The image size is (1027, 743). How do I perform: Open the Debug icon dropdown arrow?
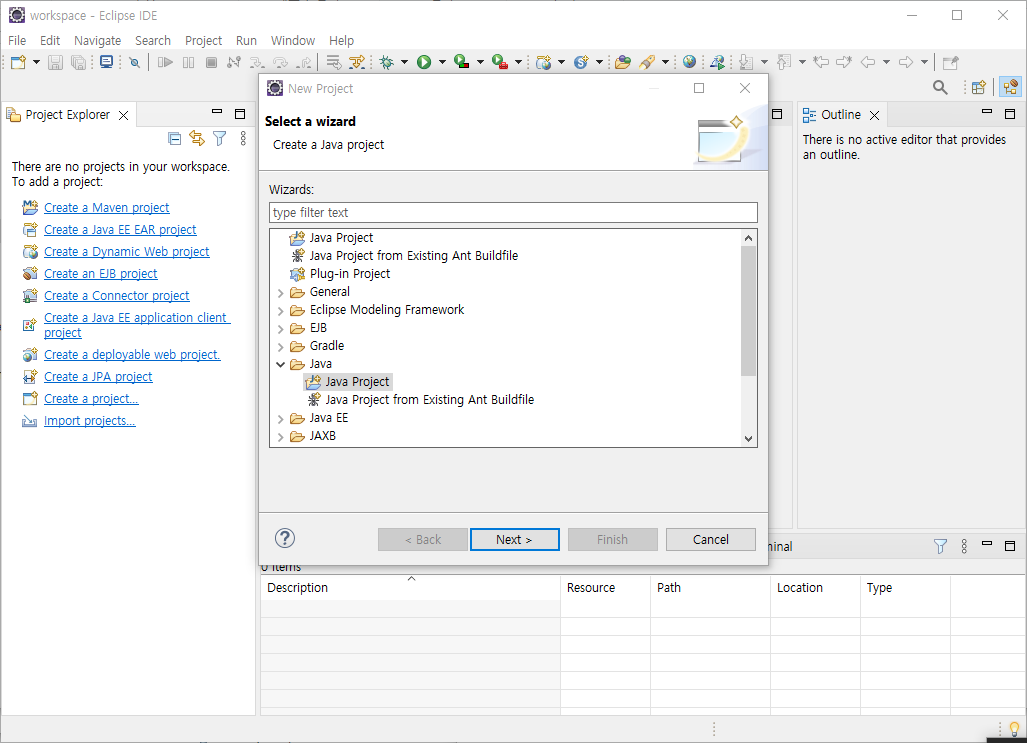404,62
